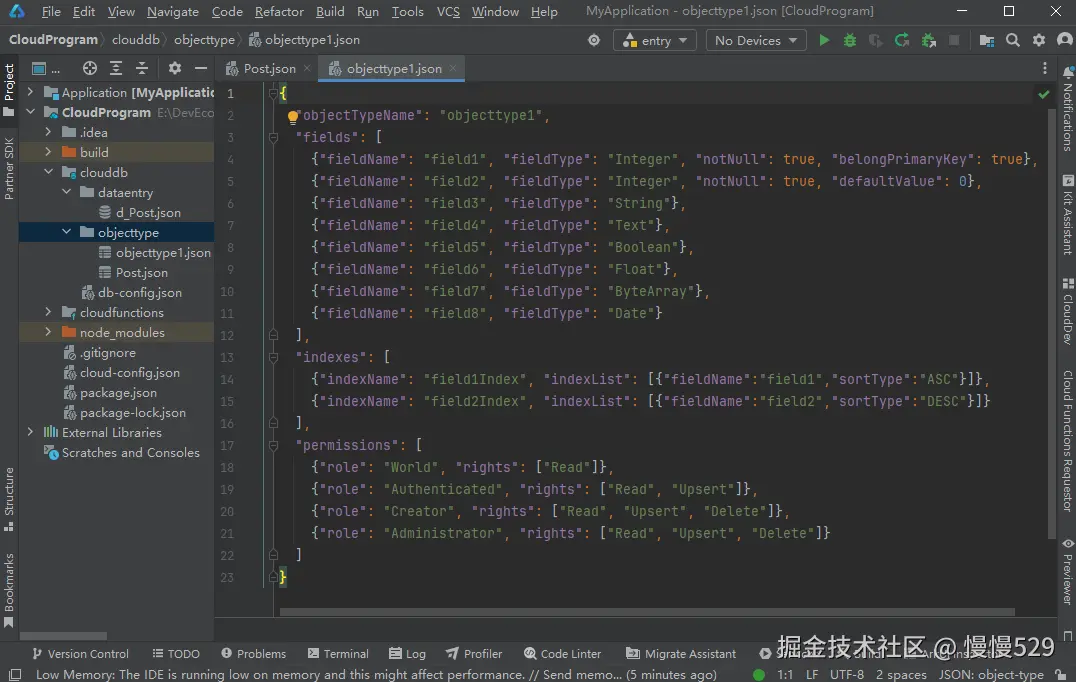
Task: Click the reload changes toolbar icon
Action: tap(902, 40)
